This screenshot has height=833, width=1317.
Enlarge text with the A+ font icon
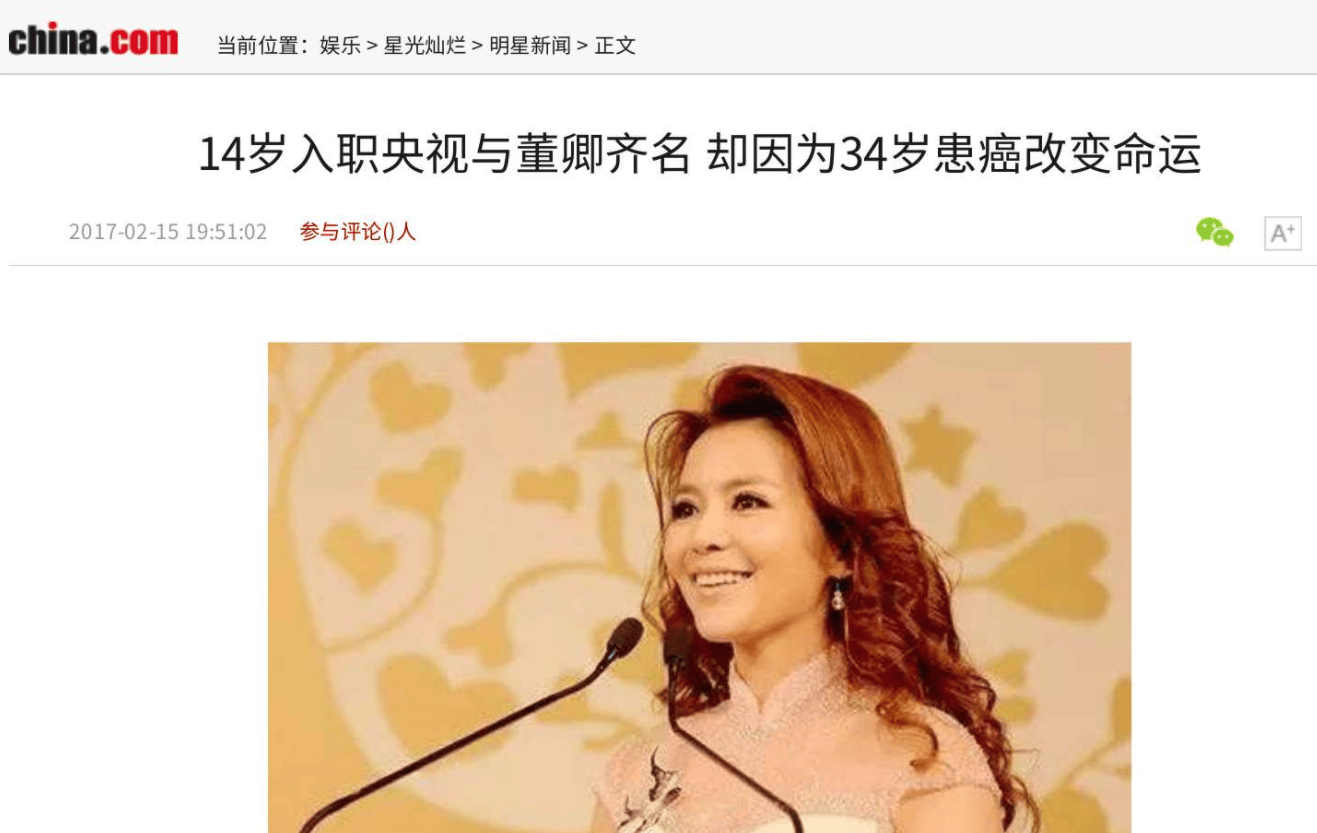(x=1282, y=233)
